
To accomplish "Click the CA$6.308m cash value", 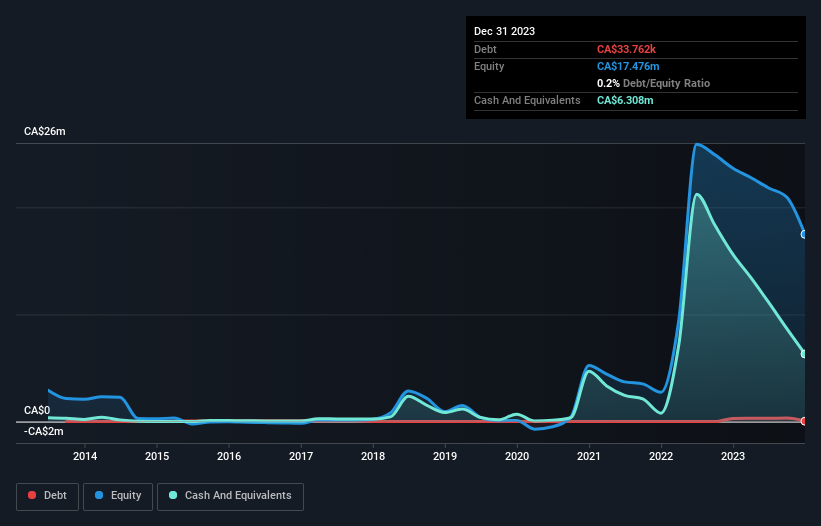I will [x=625, y=100].
